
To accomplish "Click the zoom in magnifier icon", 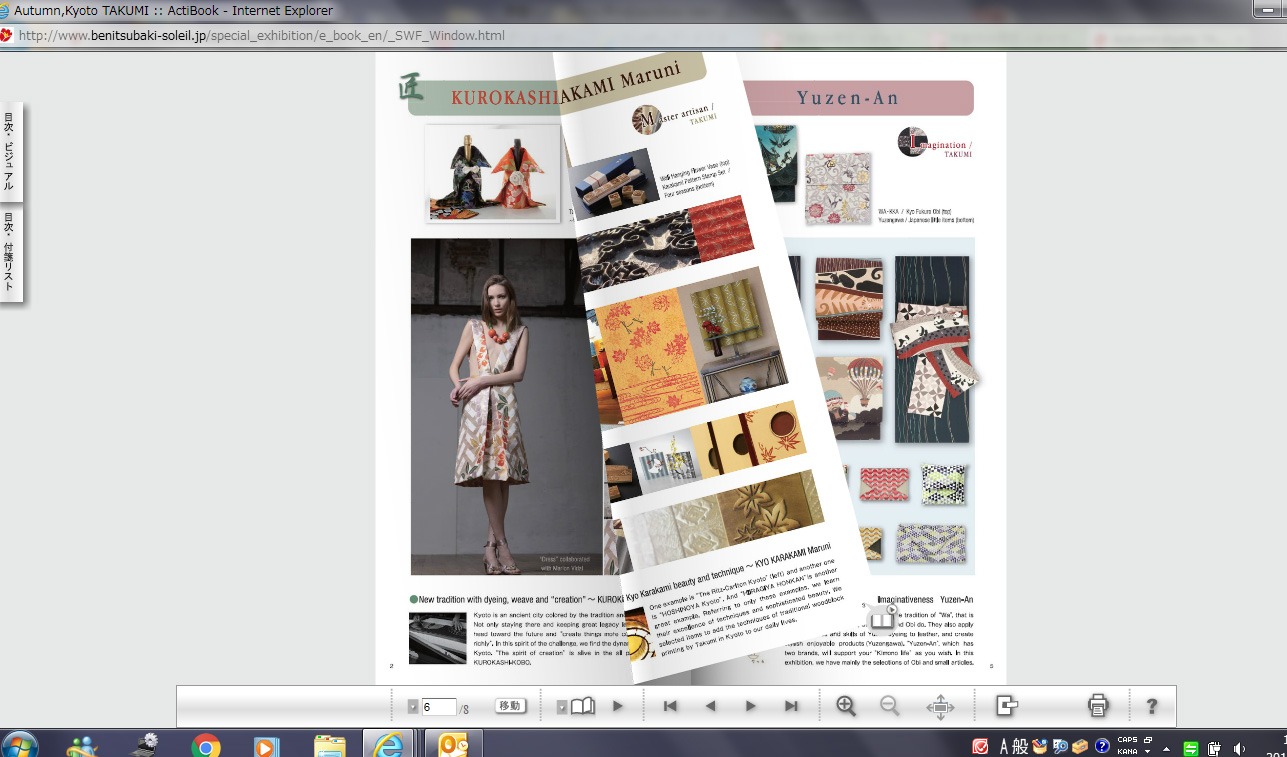I will click(846, 706).
